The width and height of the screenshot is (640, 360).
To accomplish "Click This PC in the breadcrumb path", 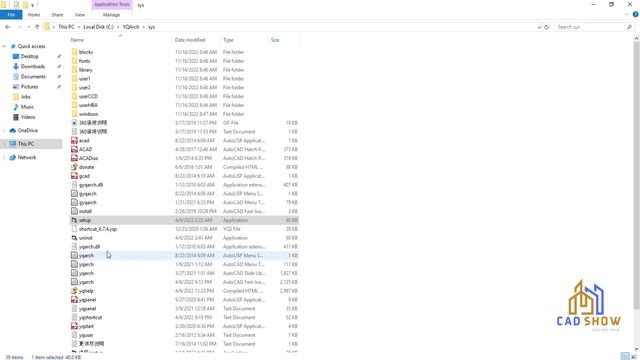I will point(66,27).
